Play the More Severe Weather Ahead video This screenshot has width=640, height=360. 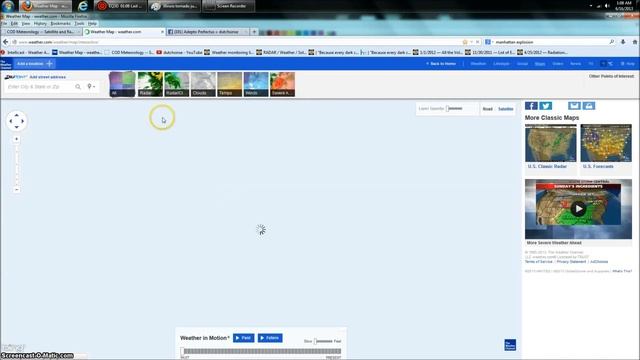(x=578, y=209)
